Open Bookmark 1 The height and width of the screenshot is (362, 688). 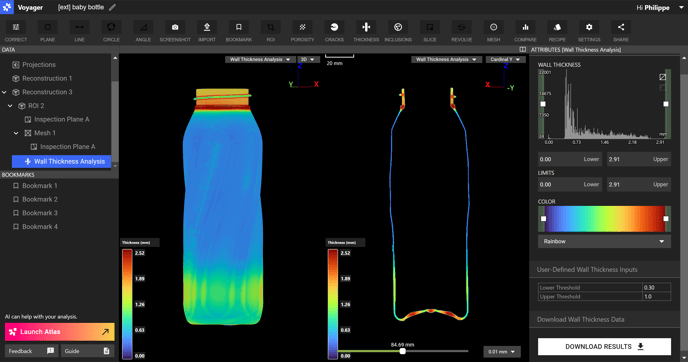(39, 186)
